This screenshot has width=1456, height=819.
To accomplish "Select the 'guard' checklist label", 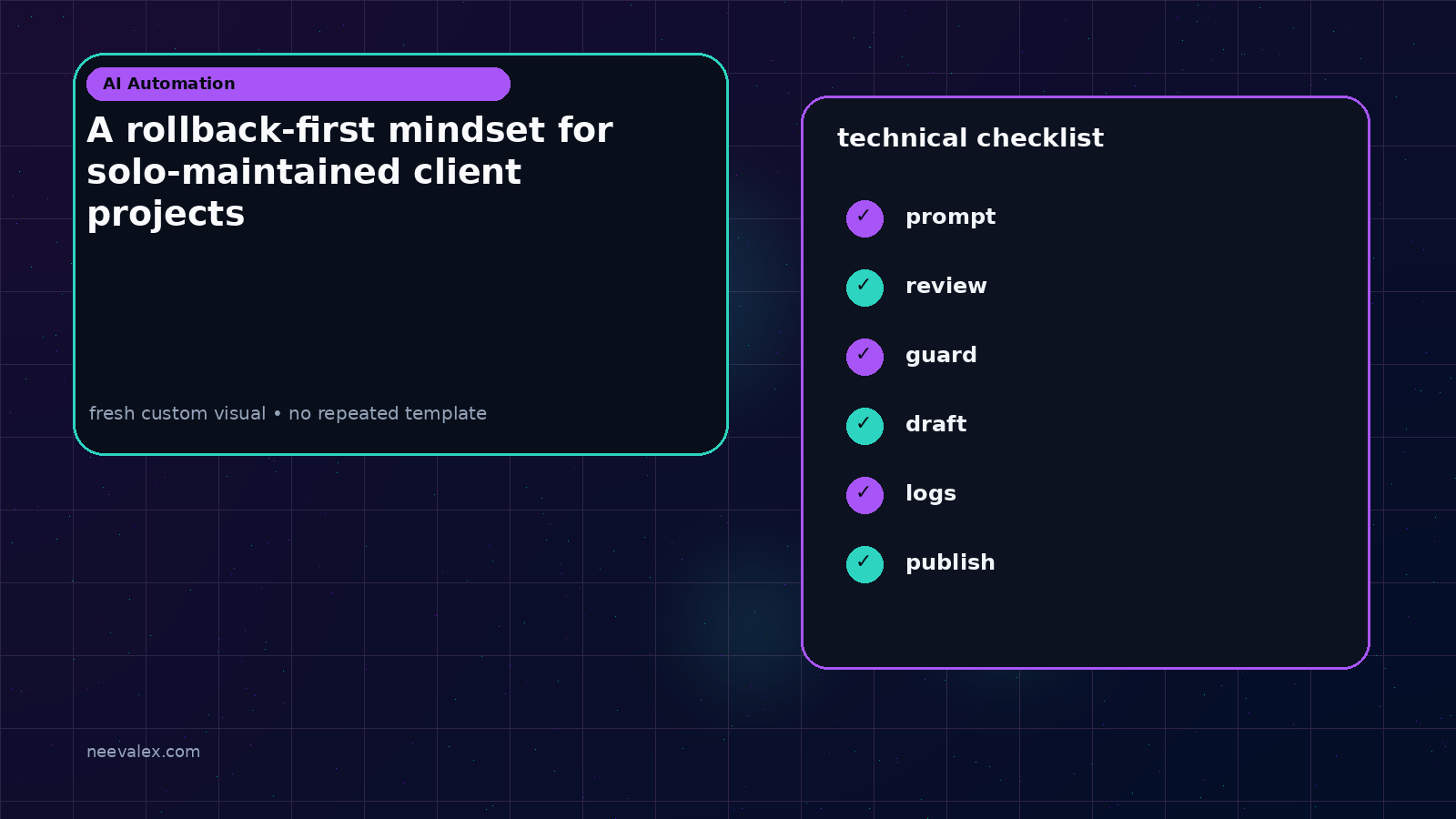I will (x=941, y=356).
